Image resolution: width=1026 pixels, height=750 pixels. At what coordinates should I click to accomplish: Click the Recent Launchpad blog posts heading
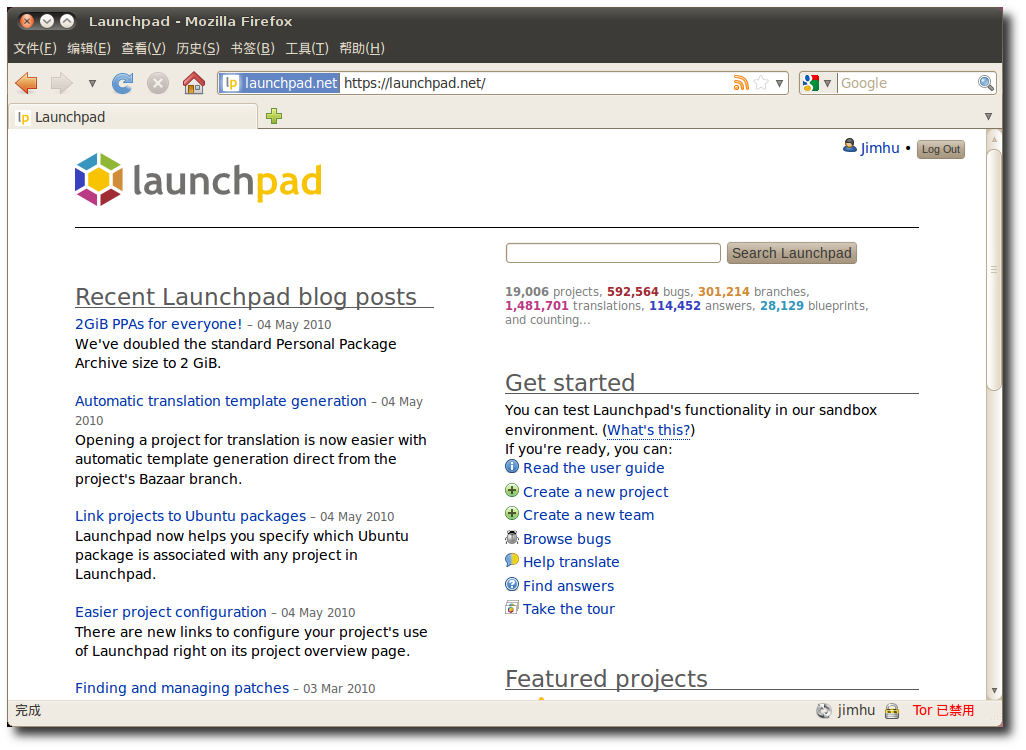click(246, 296)
